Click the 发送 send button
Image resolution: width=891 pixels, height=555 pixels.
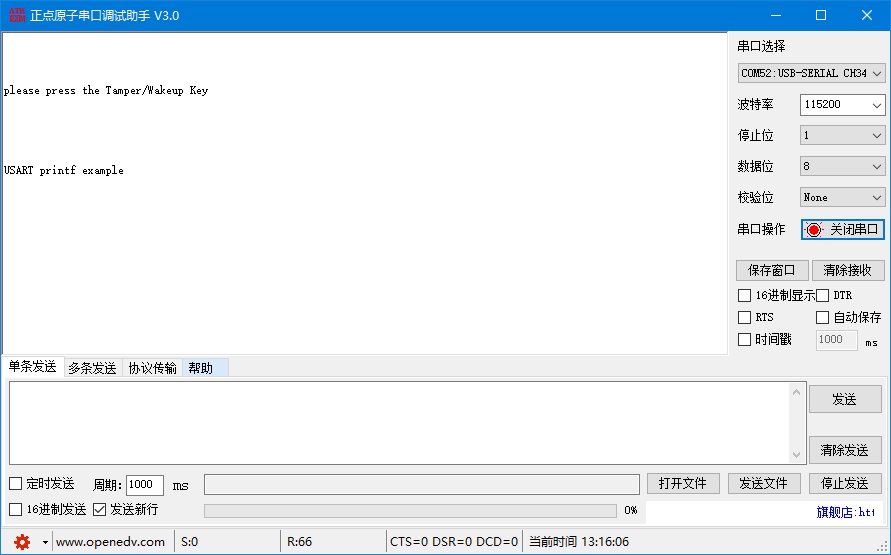tap(845, 399)
